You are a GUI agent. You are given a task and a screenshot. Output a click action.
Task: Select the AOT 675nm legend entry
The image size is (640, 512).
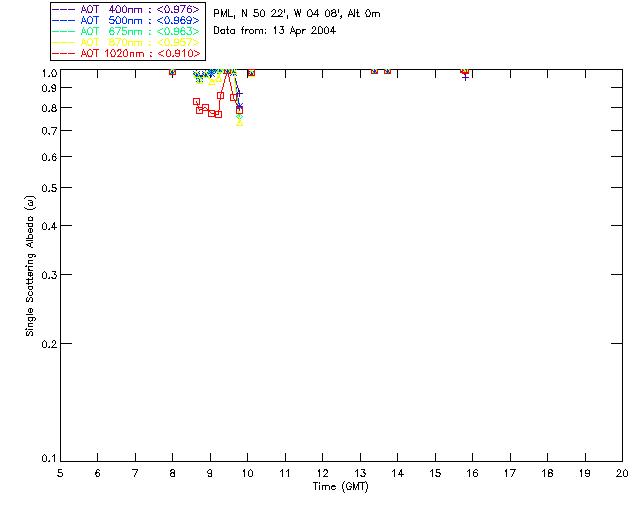click(127, 31)
